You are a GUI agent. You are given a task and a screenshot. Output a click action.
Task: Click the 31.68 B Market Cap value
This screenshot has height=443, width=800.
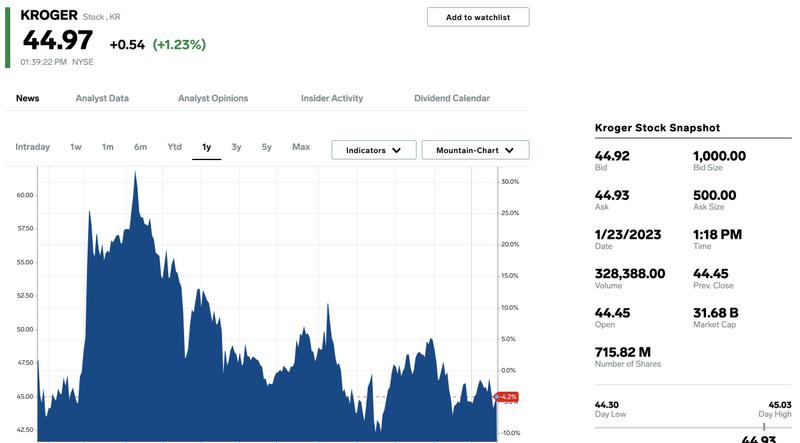716,313
